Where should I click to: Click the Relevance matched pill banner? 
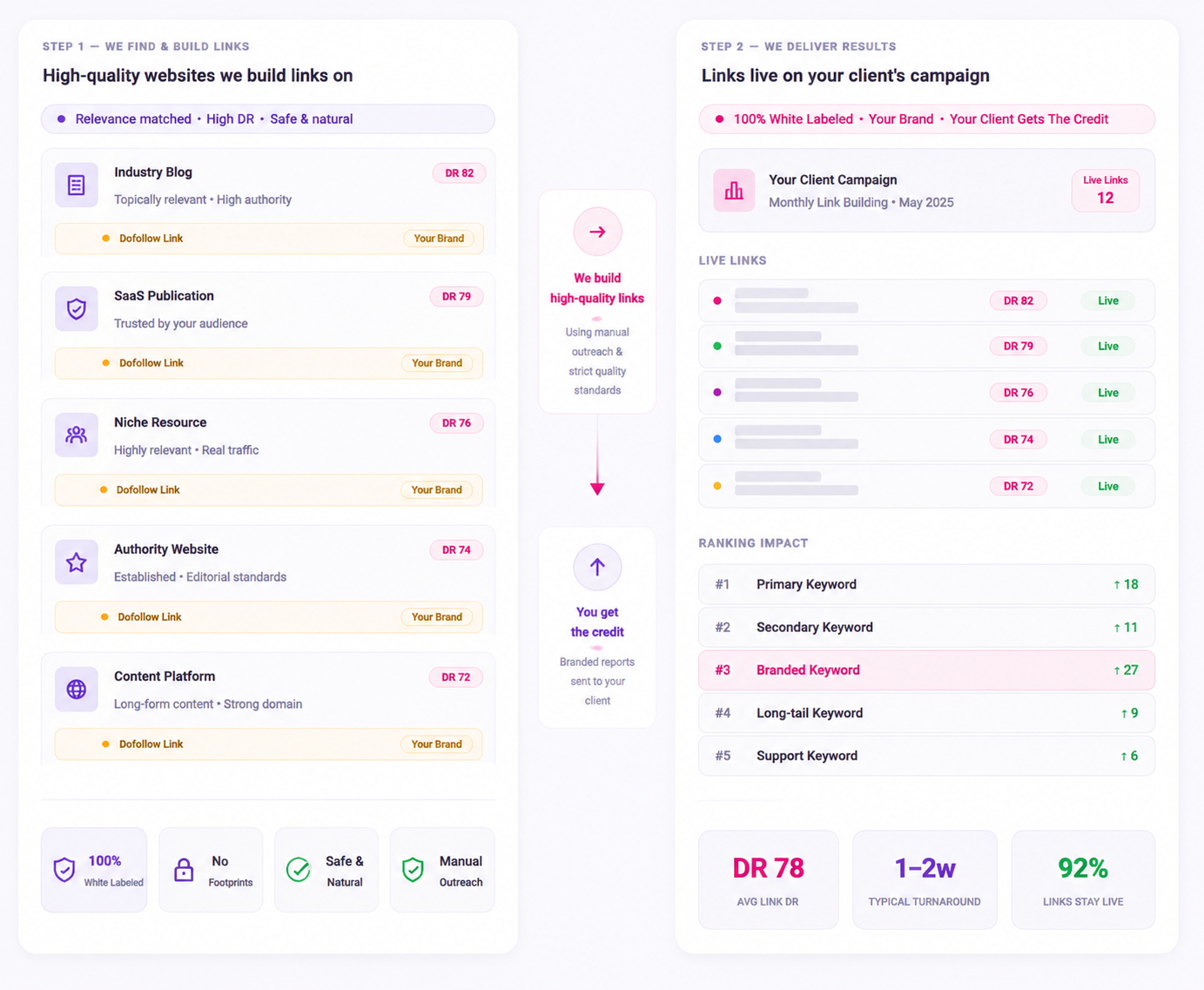(268, 119)
